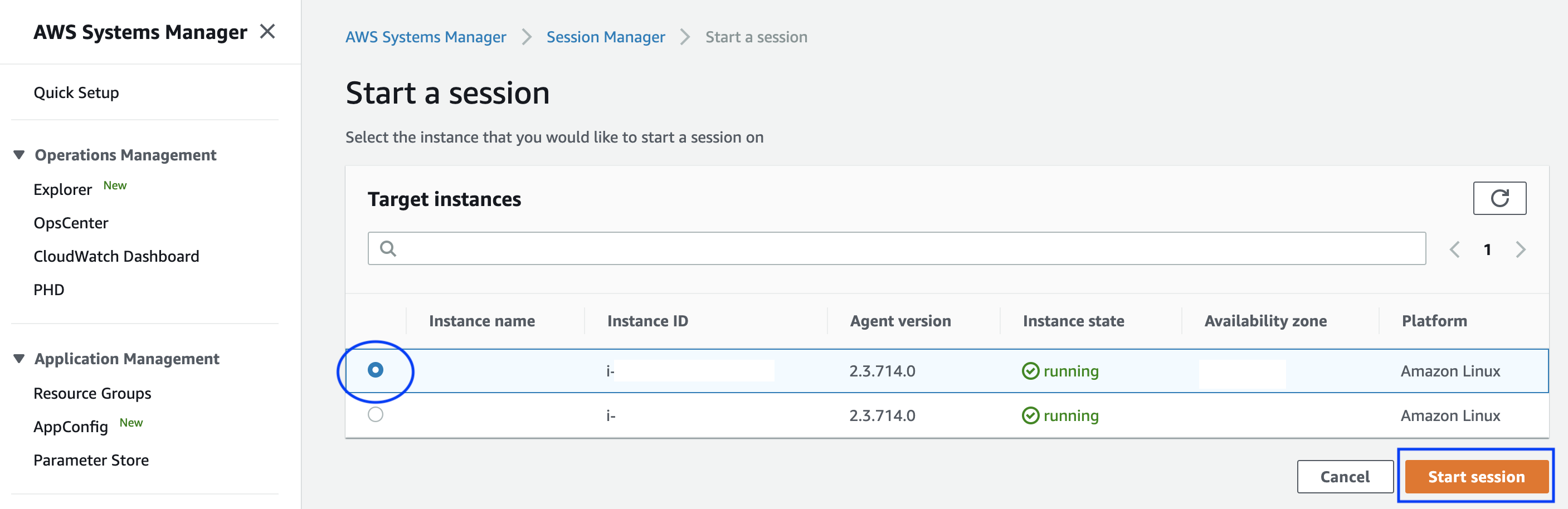Click Amazon Linux in second row
The width and height of the screenshot is (1568, 509).
pyautogui.click(x=1450, y=415)
